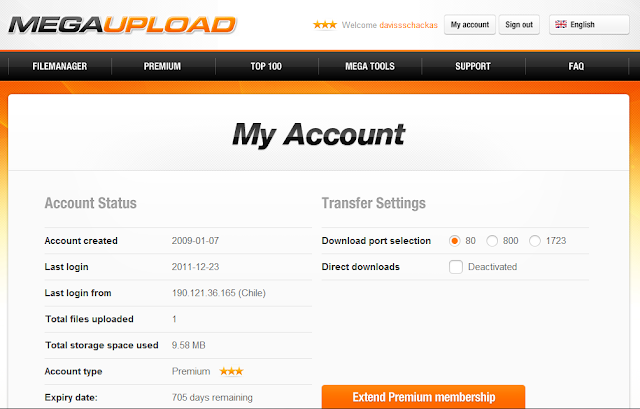Screen dimensions: 640x409
Task: Open MEGA TOOLS from the navigation bar
Action: pyautogui.click(x=370, y=66)
